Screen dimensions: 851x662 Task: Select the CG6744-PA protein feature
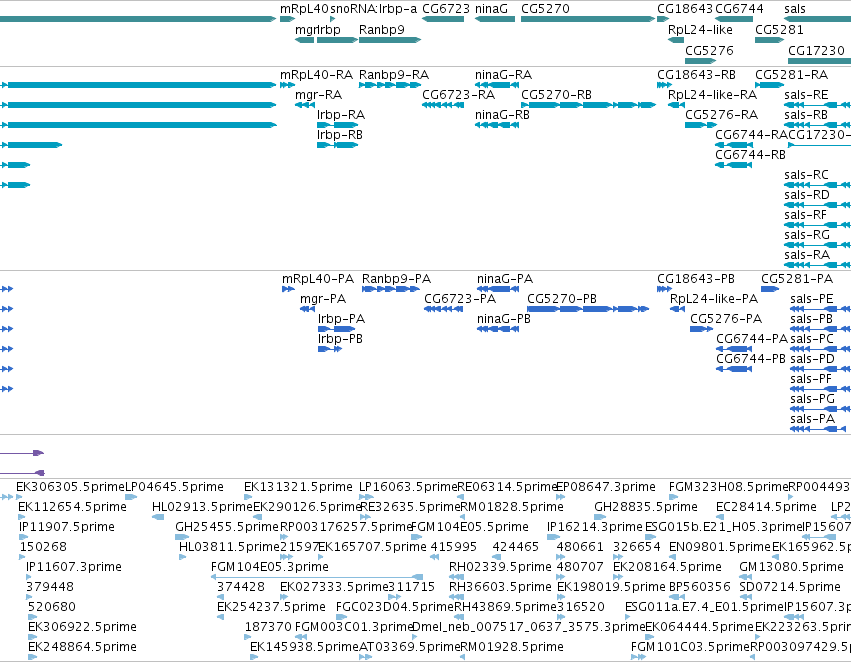click(x=734, y=349)
